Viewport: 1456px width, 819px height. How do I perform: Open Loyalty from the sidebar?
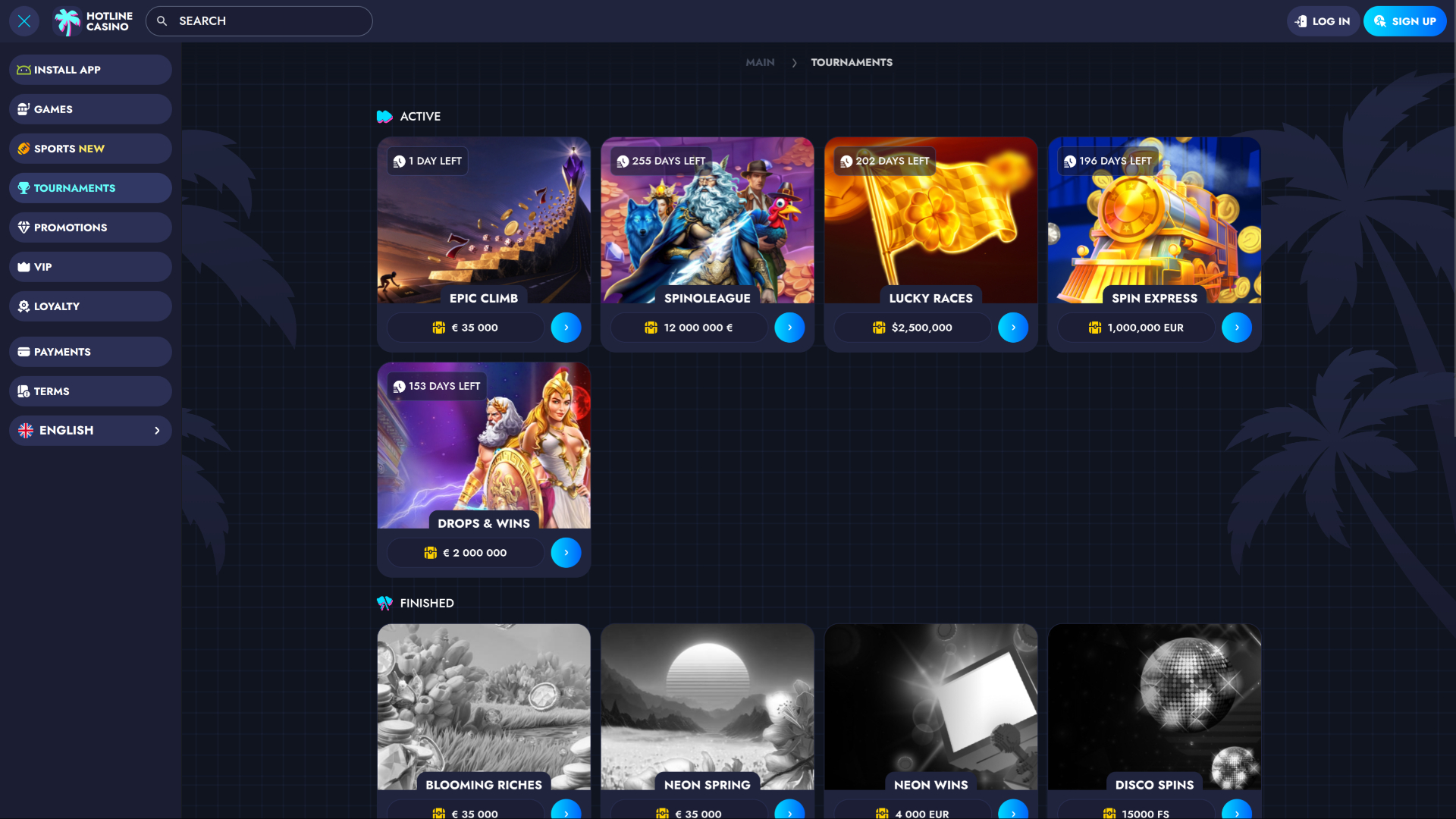pos(90,306)
